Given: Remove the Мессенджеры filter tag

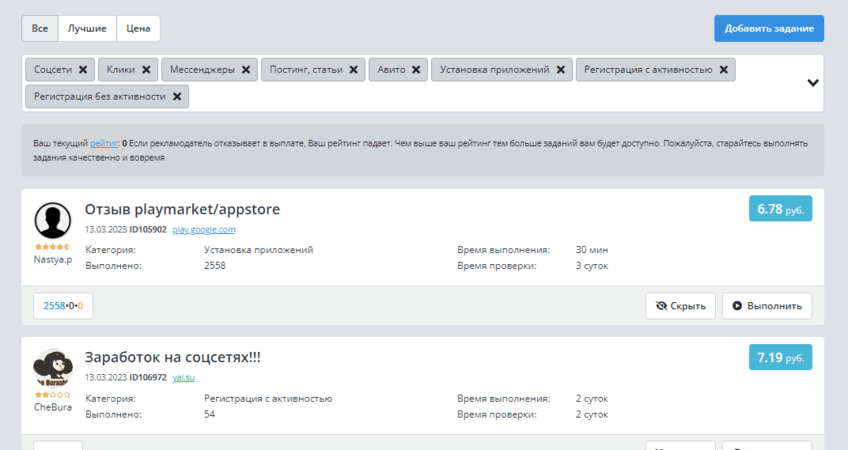Looking at the screenshot, I should pos(246,70).
